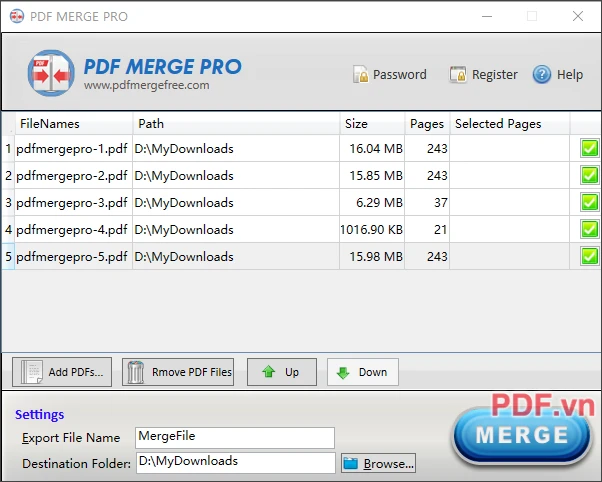Click the 37 pages cell
This screenshot has width=602, height=482.
427,202
